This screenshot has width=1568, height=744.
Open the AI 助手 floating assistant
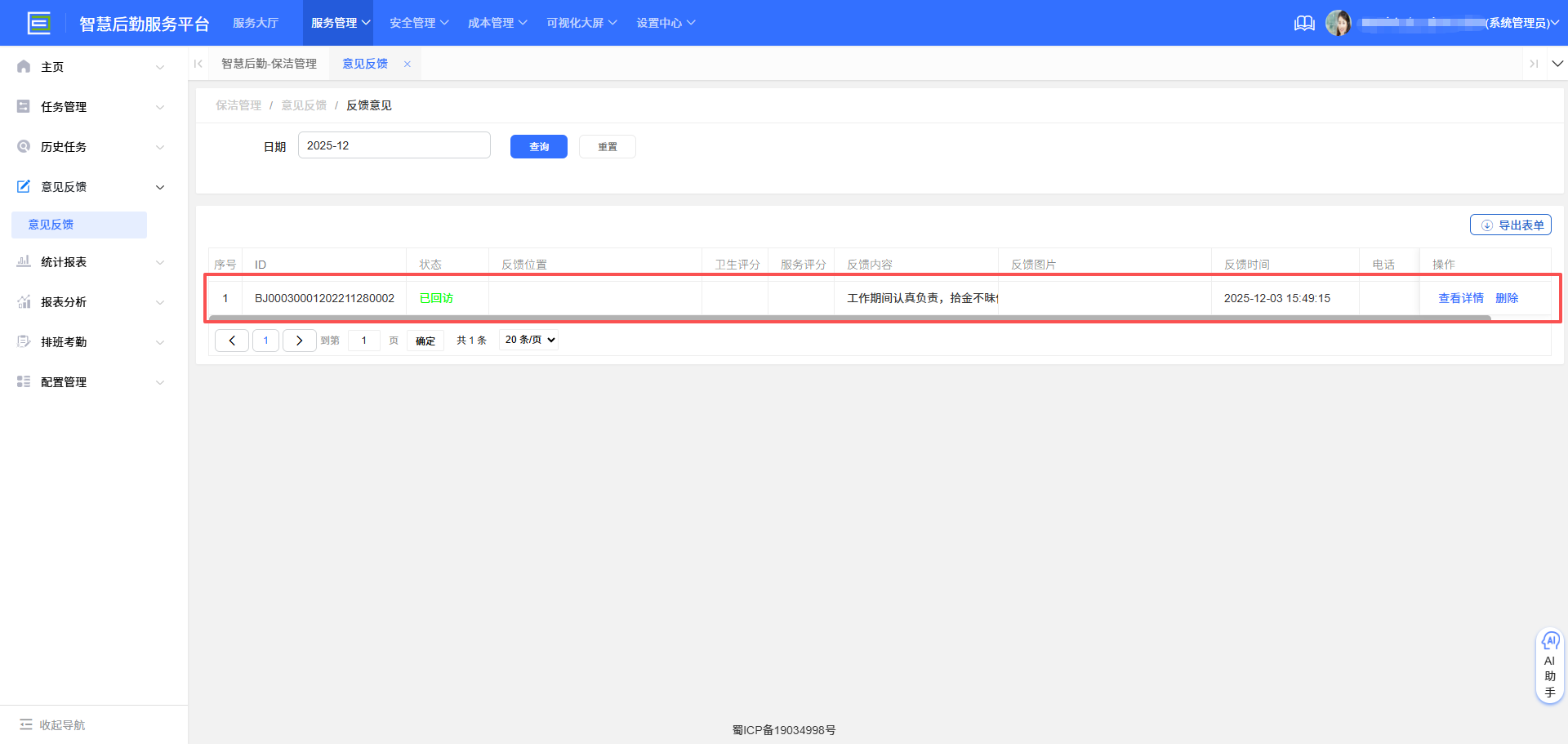pos(1549,665)
